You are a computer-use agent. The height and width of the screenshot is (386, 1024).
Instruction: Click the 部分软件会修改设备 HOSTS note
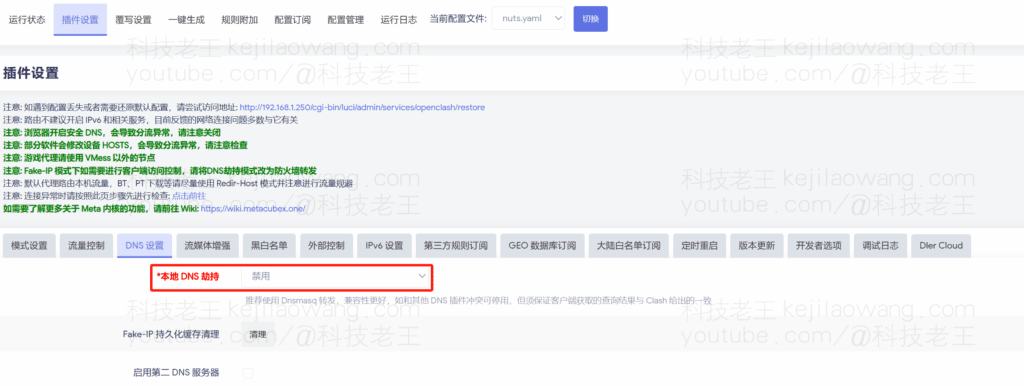coord(125,145)
